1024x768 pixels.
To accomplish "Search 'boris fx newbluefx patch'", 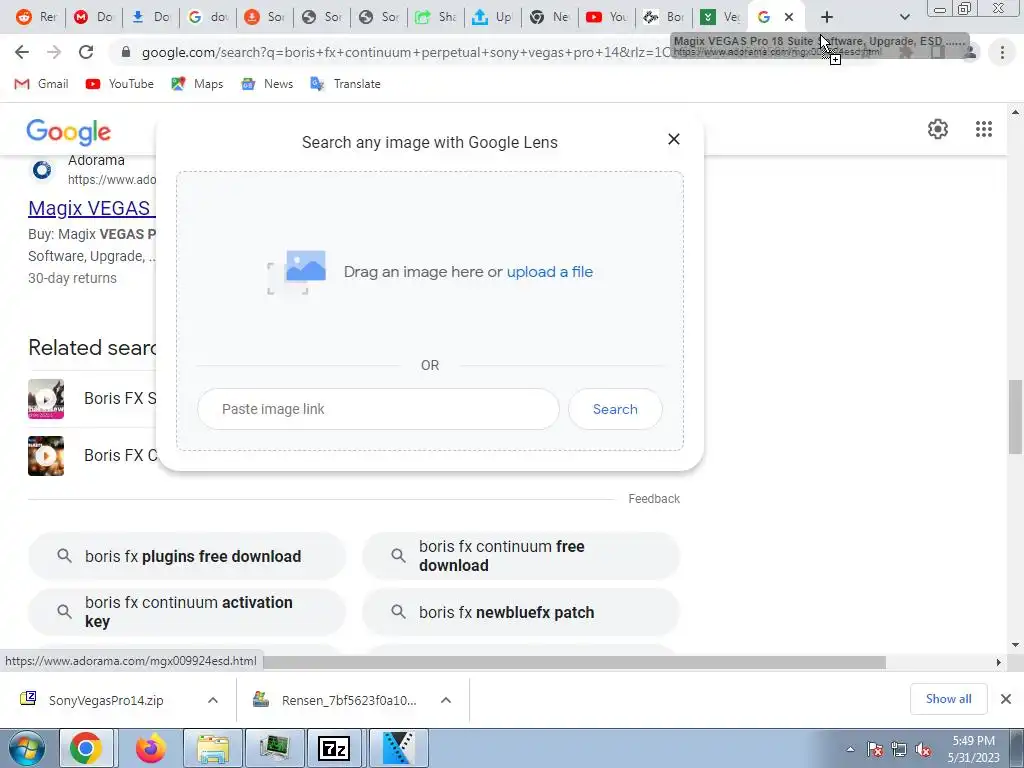I will click(x=521, y=612).
